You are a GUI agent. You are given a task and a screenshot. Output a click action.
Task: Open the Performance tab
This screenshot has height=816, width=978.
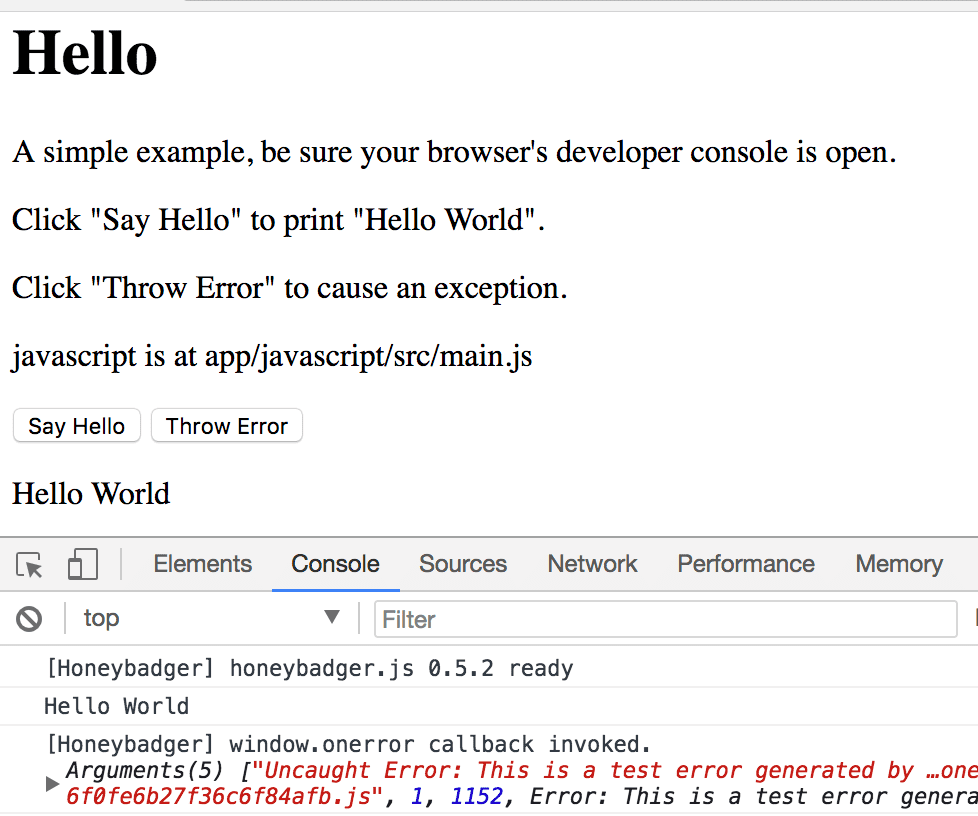pyautogui.click(x=746, y=564)
